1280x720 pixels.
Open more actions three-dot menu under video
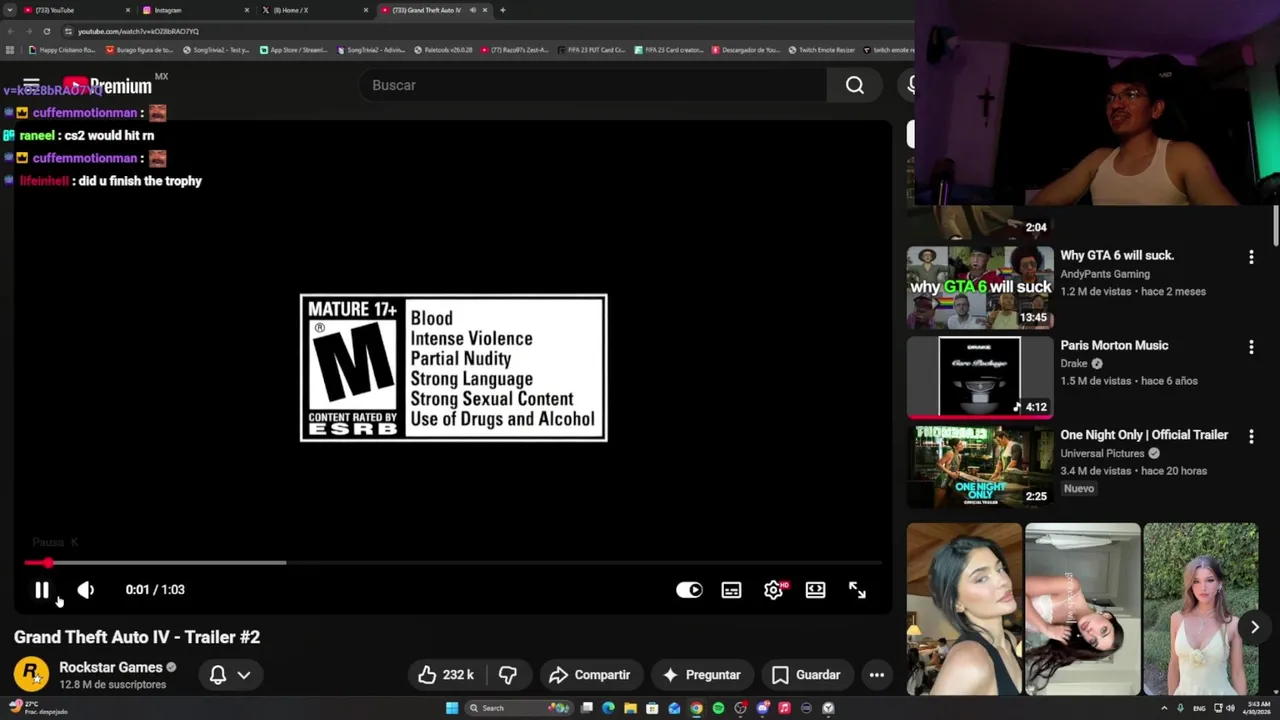tap(877, 675)
